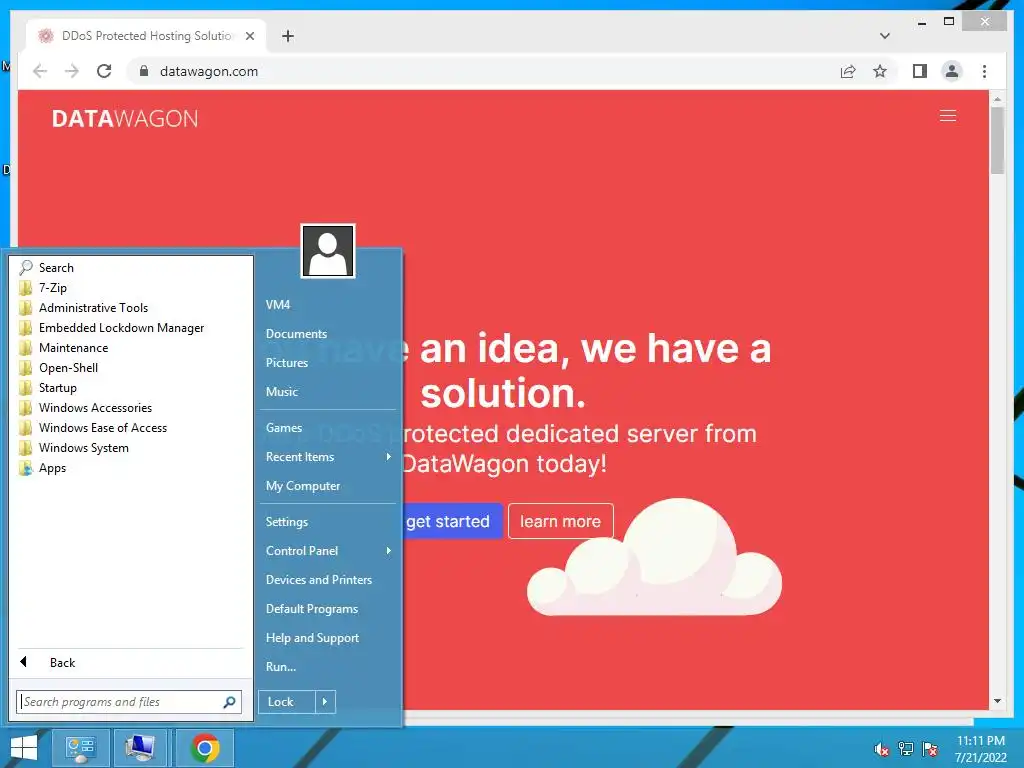Click the learn more button
The height and width of the screenshot is (768, 1024).
pos(560,521)
